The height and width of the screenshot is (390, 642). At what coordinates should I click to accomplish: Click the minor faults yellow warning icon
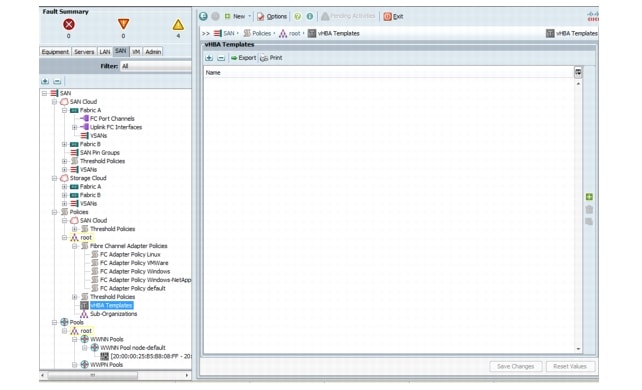(x=178, y=25)
